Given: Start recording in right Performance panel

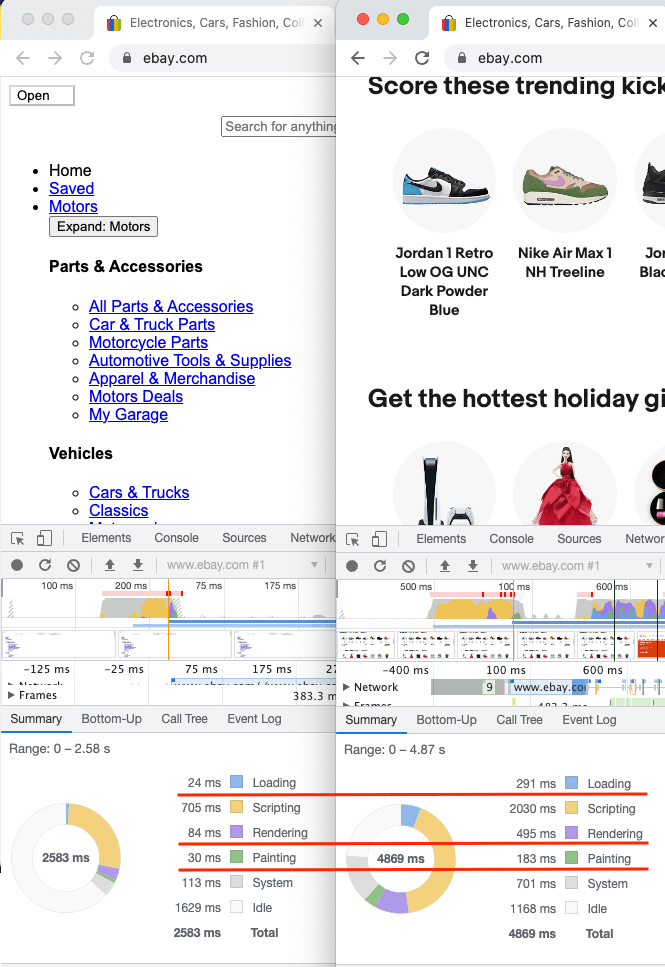Looking at the screenshot, I should 352,566.
